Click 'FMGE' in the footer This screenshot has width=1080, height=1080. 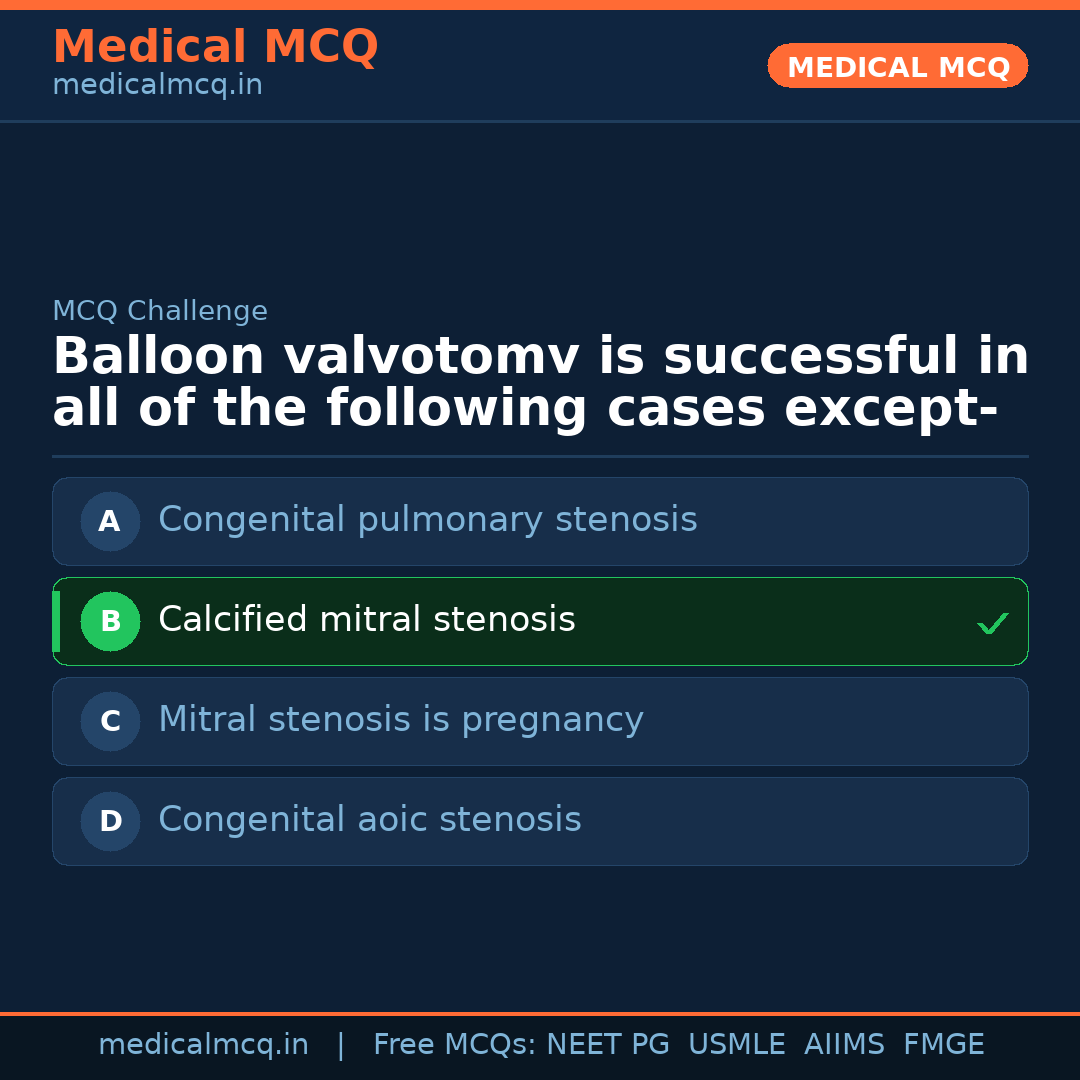click(943, 1045)
